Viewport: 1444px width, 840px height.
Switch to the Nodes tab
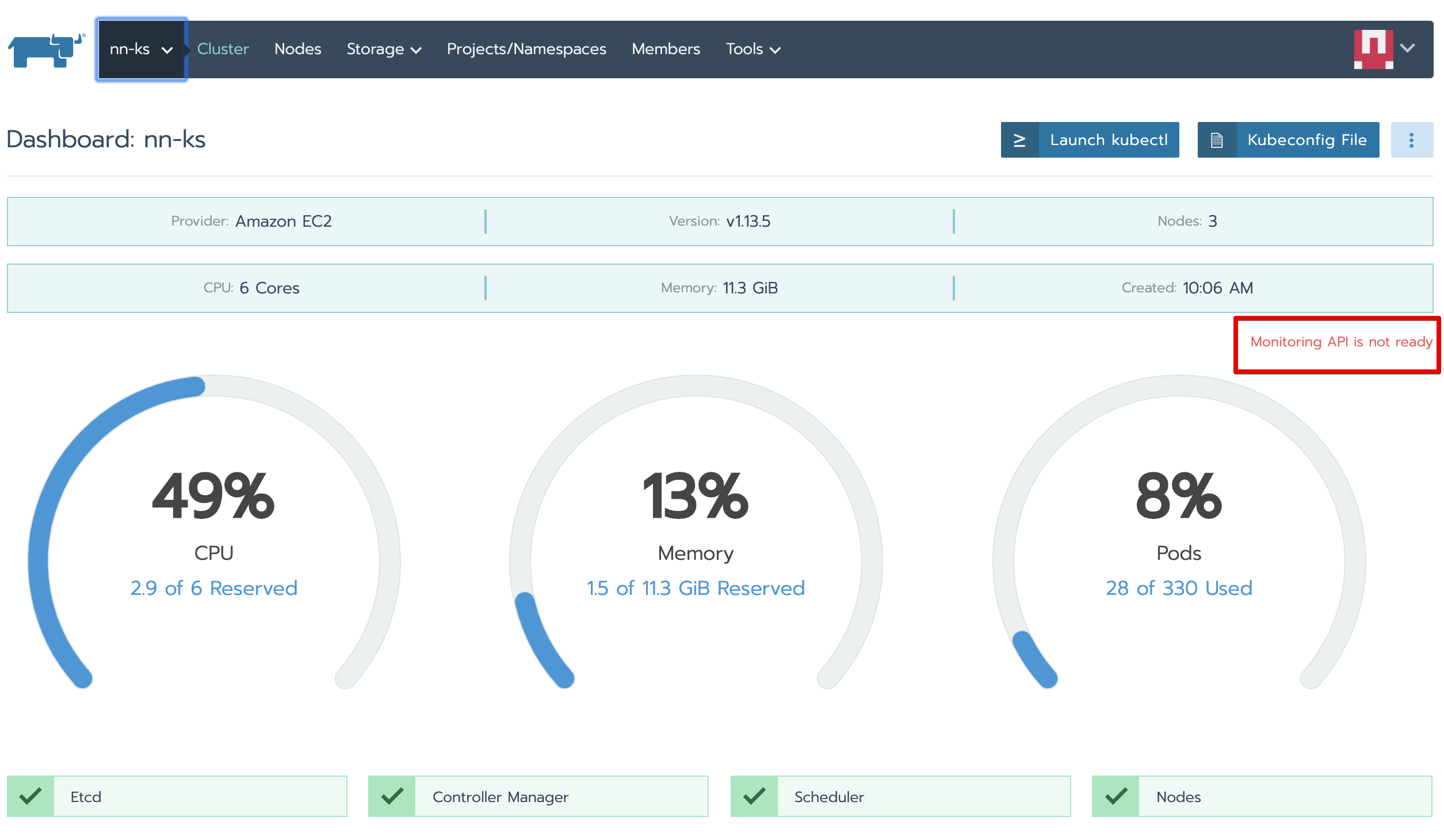point(297,49)
